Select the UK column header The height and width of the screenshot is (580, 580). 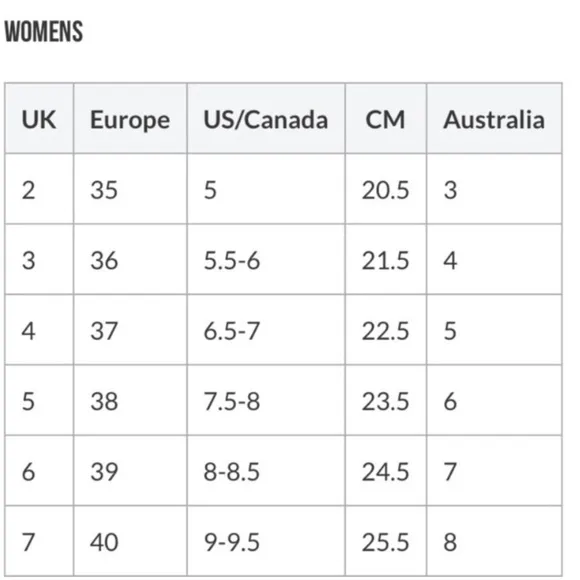tap(39, 118)
